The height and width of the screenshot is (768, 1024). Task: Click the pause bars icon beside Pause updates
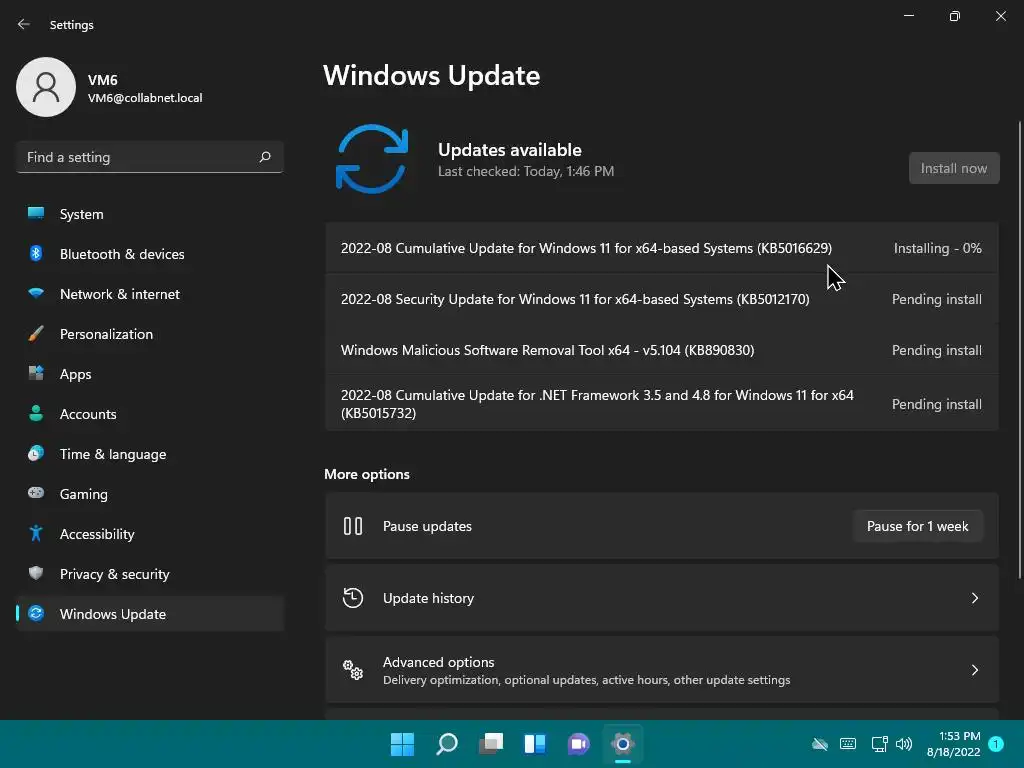coord(353,526)
